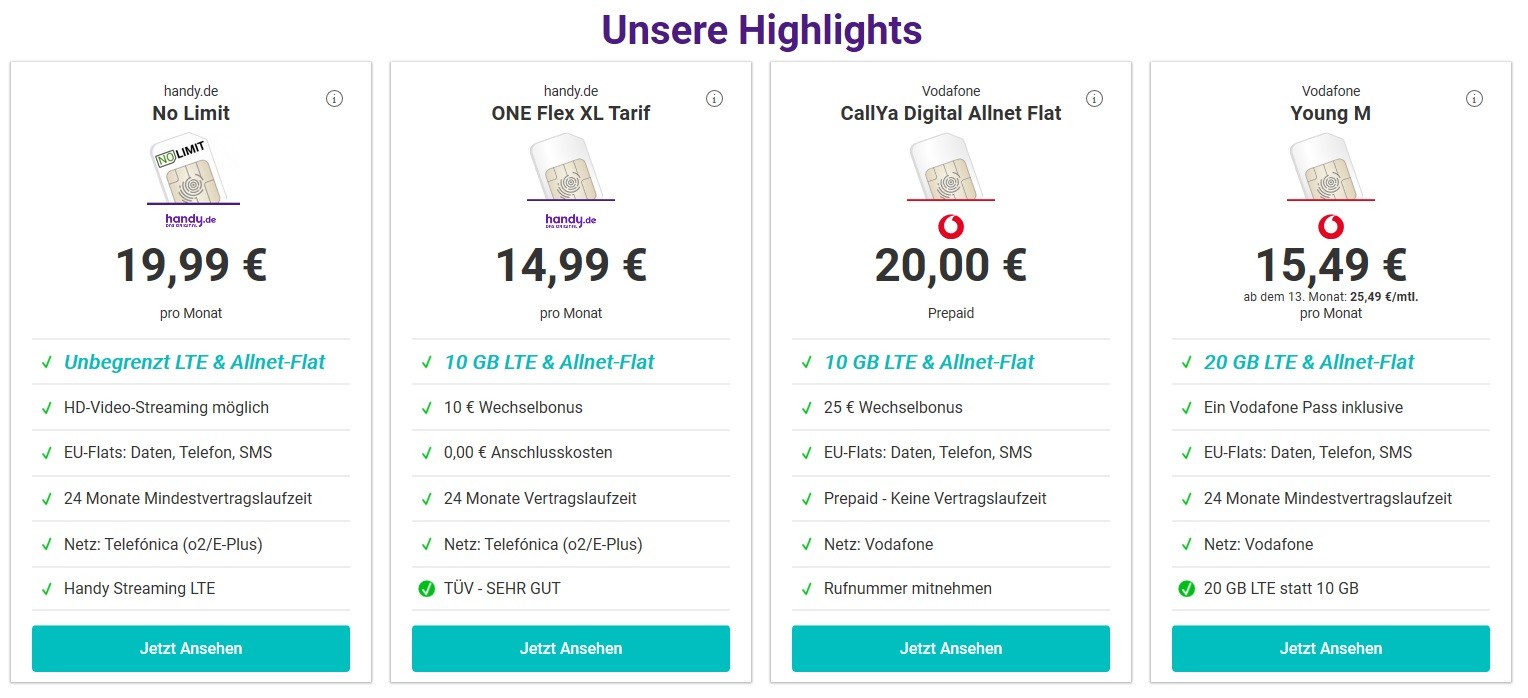
Task: Select the CallYa Digital Allnet Flat title
Action: (x=951, y=113)
